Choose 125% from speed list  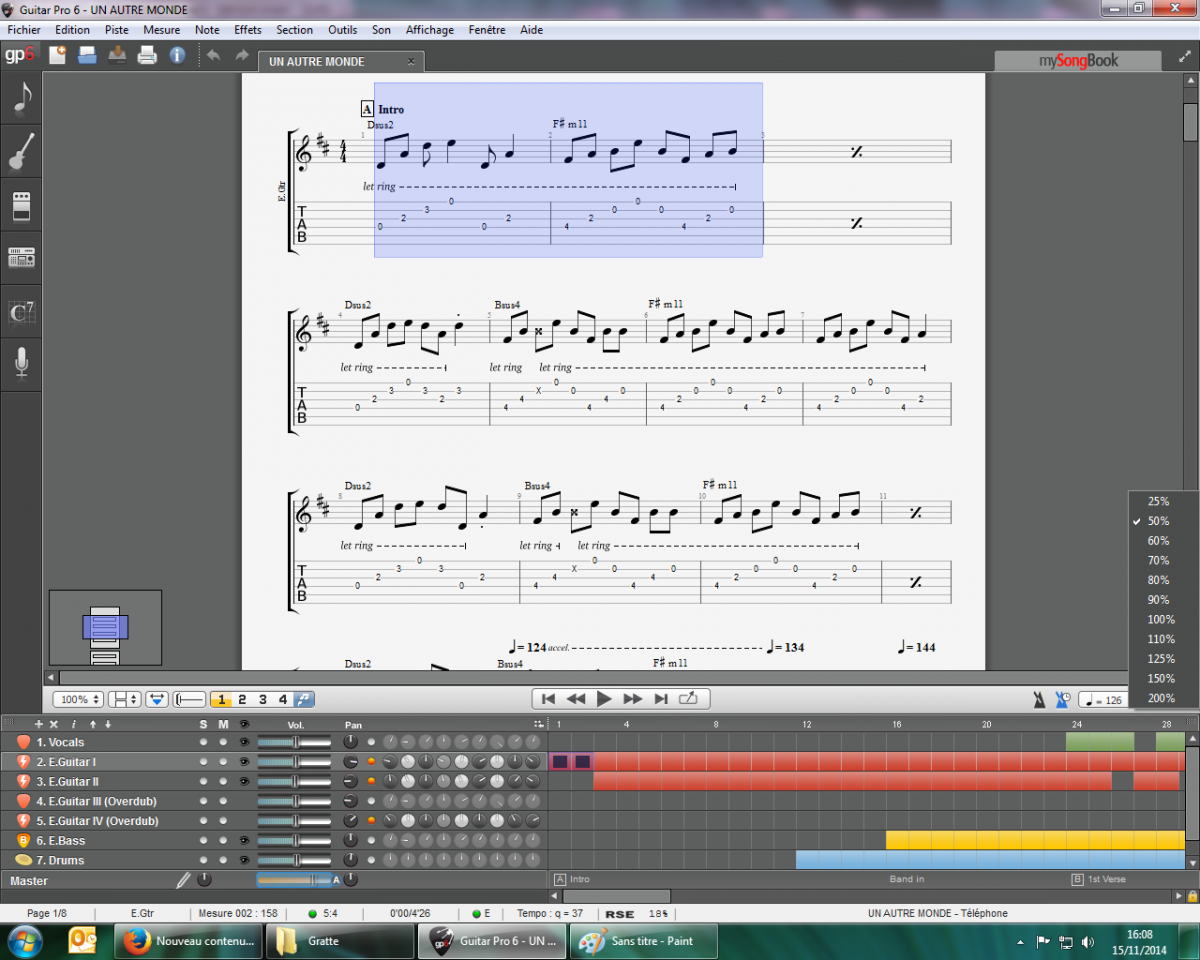1160,659
